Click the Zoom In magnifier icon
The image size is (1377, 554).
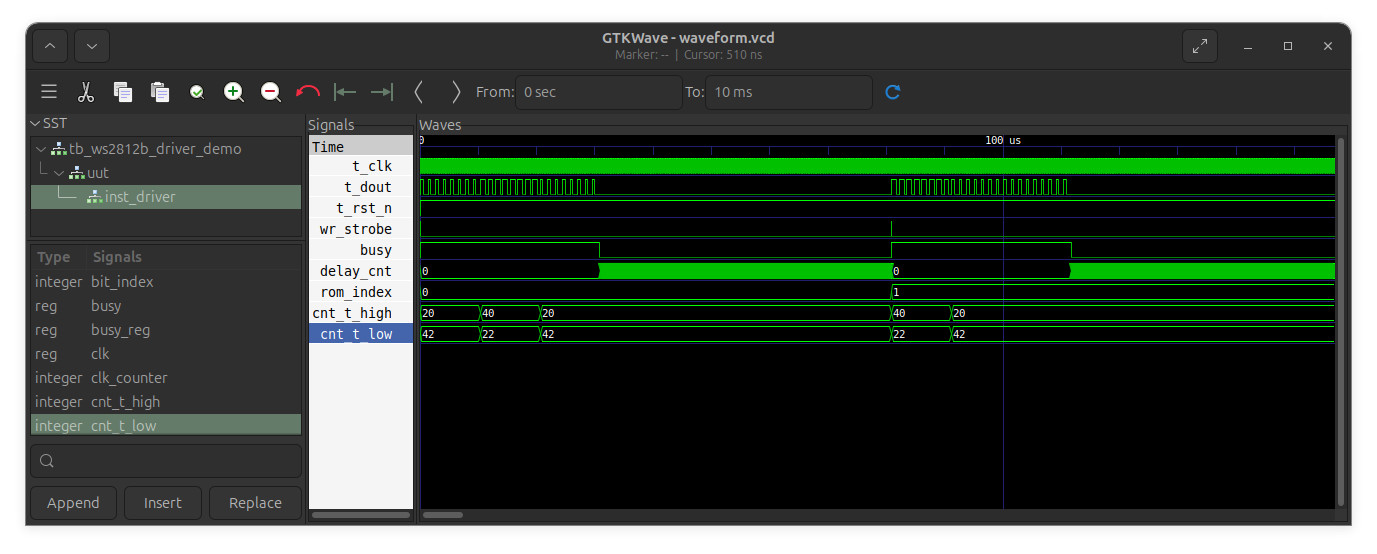click(x=234, y=92)
